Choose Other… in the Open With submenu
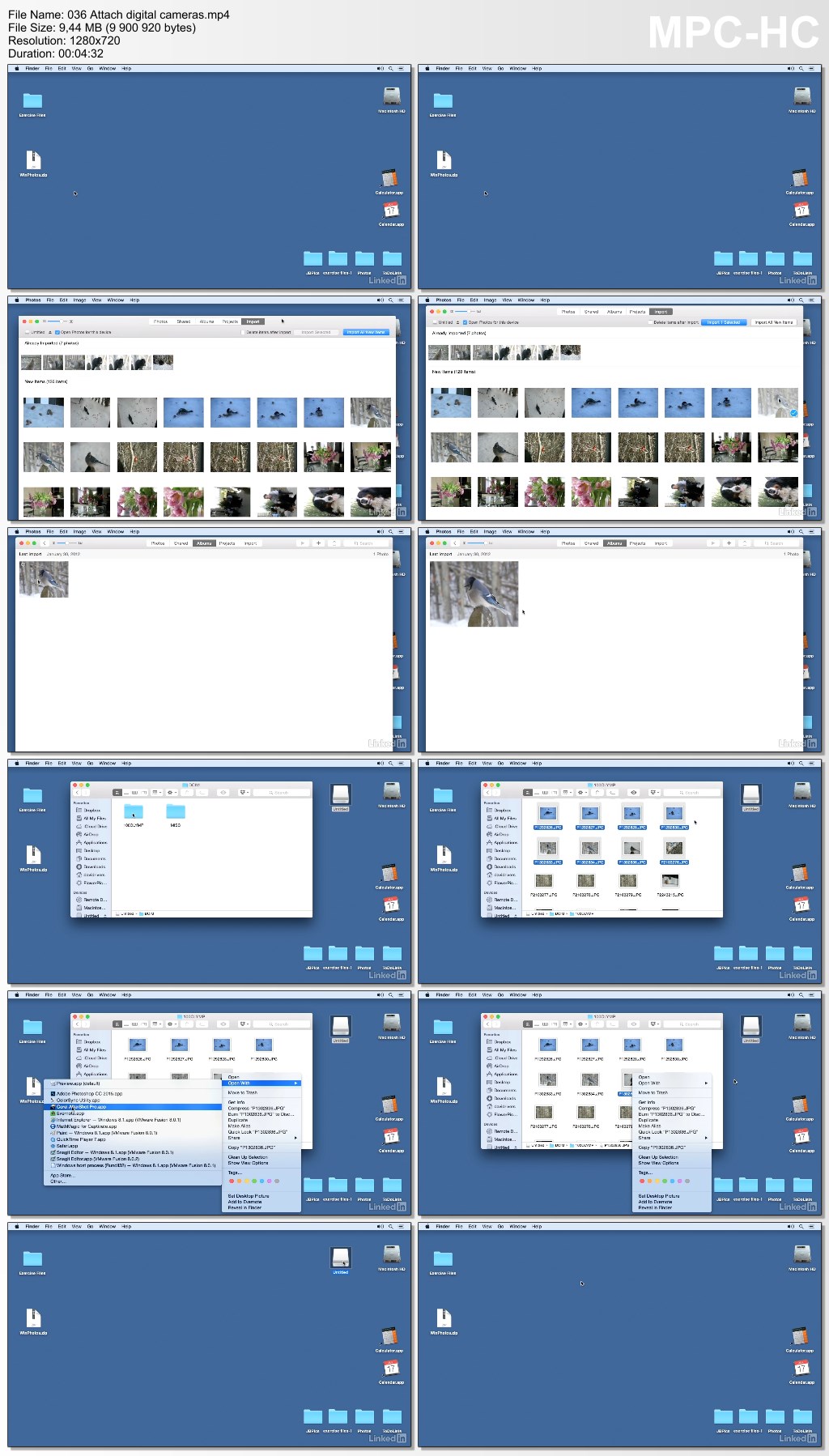This screenshot has width=829, height=1456. coord(57,1181)
